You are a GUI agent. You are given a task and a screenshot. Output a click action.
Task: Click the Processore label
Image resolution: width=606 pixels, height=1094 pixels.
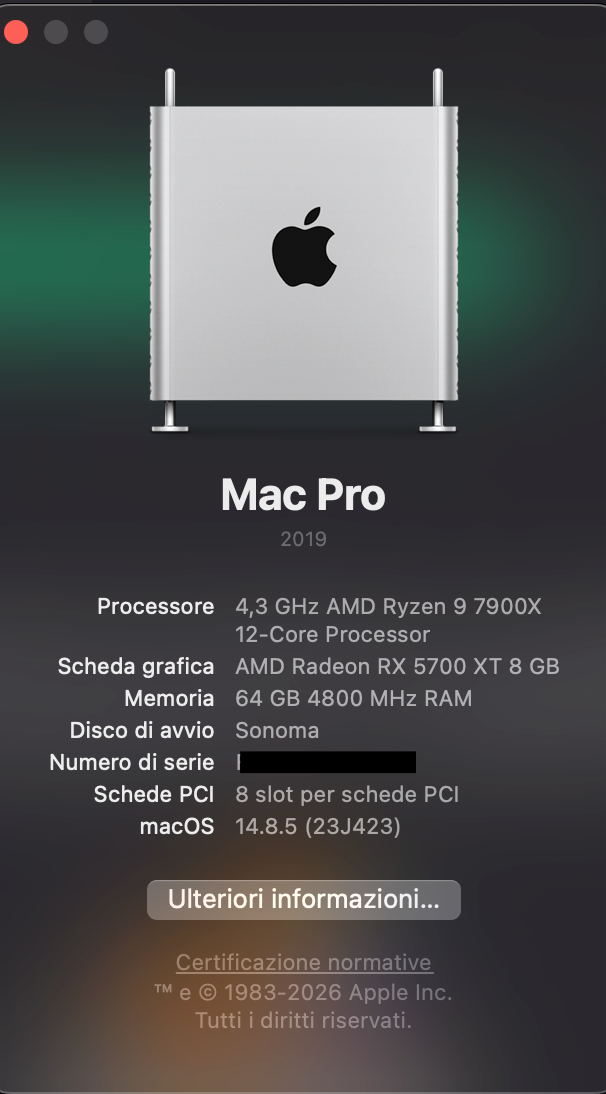pos(156,606)
